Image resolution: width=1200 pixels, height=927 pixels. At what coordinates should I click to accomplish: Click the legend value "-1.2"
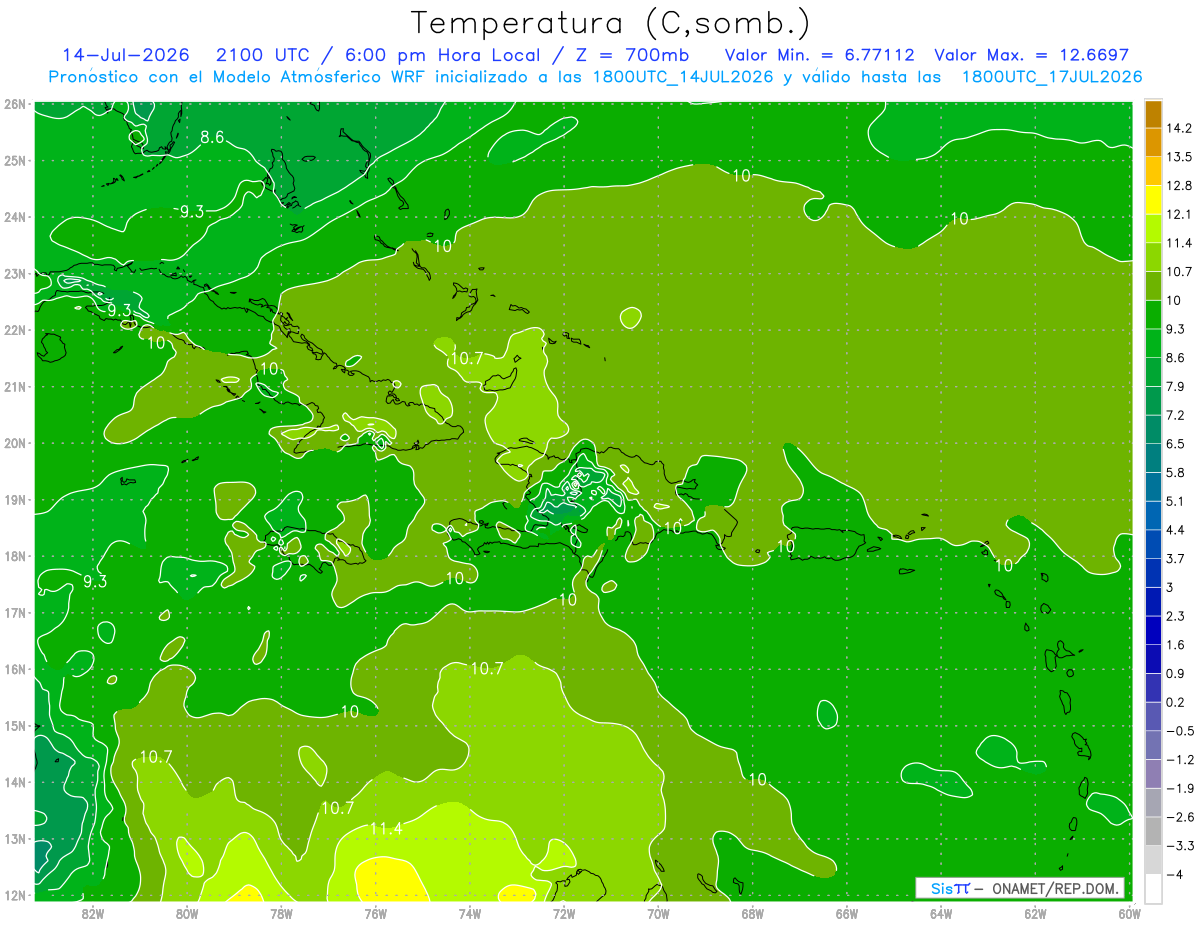(1180, 759)
